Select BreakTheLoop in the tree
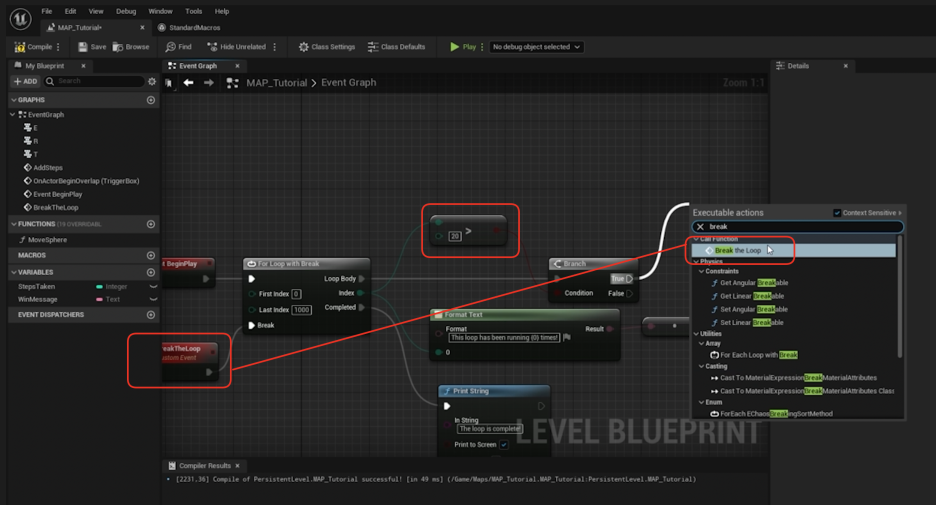Viewport: 936px width, 505px height. pyautogui.click(x=51, y=207)
